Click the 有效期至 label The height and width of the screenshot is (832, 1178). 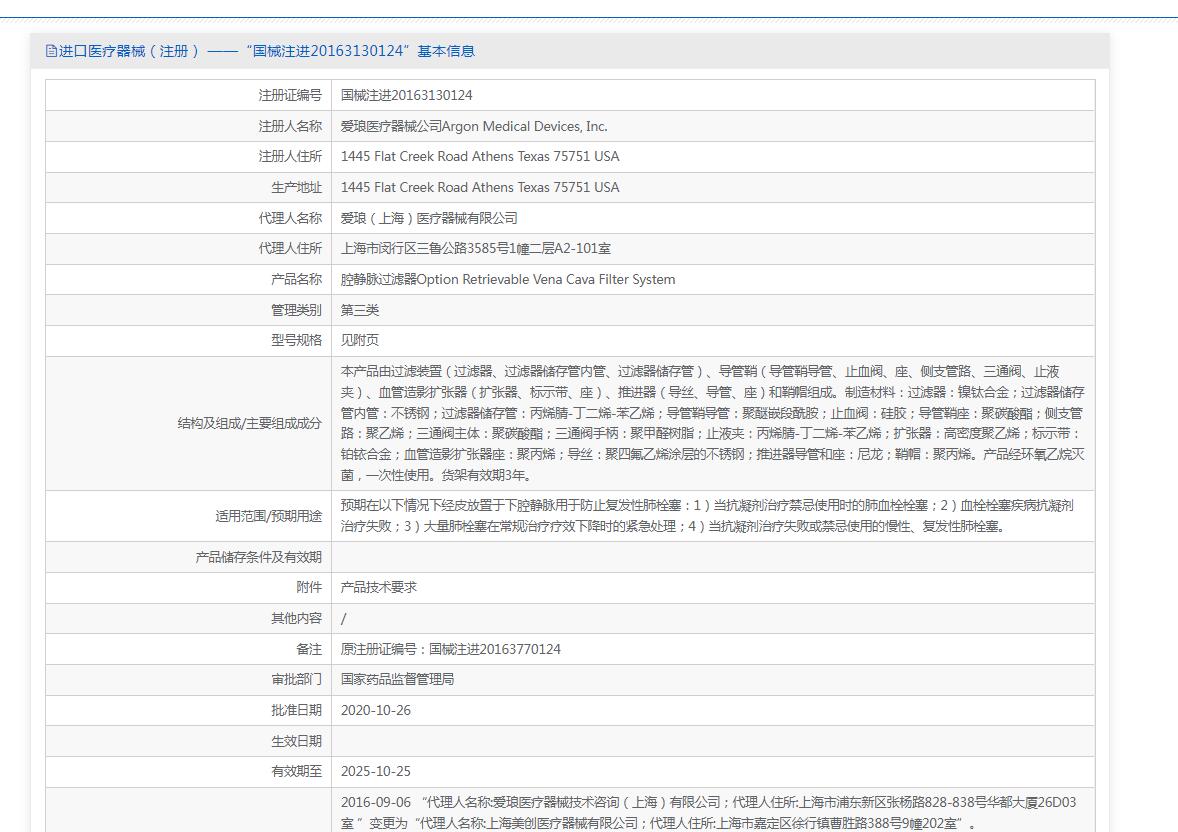(x=296, y=771)
